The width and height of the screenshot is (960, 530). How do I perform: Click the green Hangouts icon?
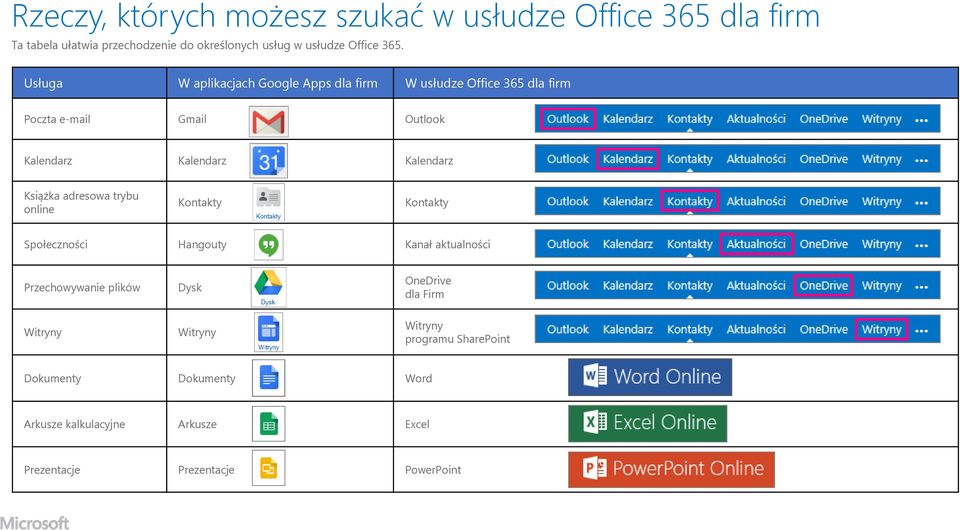click(269, 245)
